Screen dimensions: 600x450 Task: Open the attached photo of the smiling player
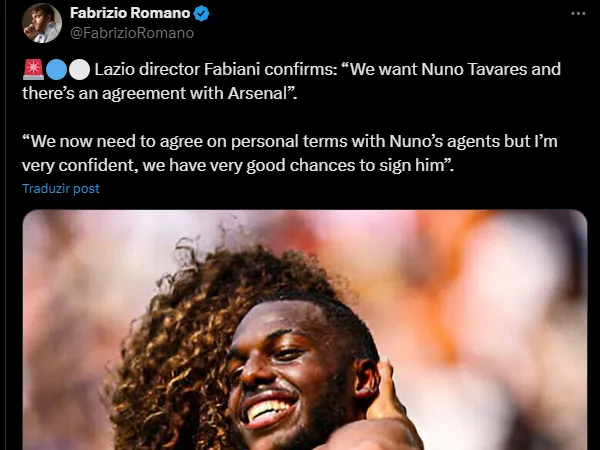click(305, 330)
